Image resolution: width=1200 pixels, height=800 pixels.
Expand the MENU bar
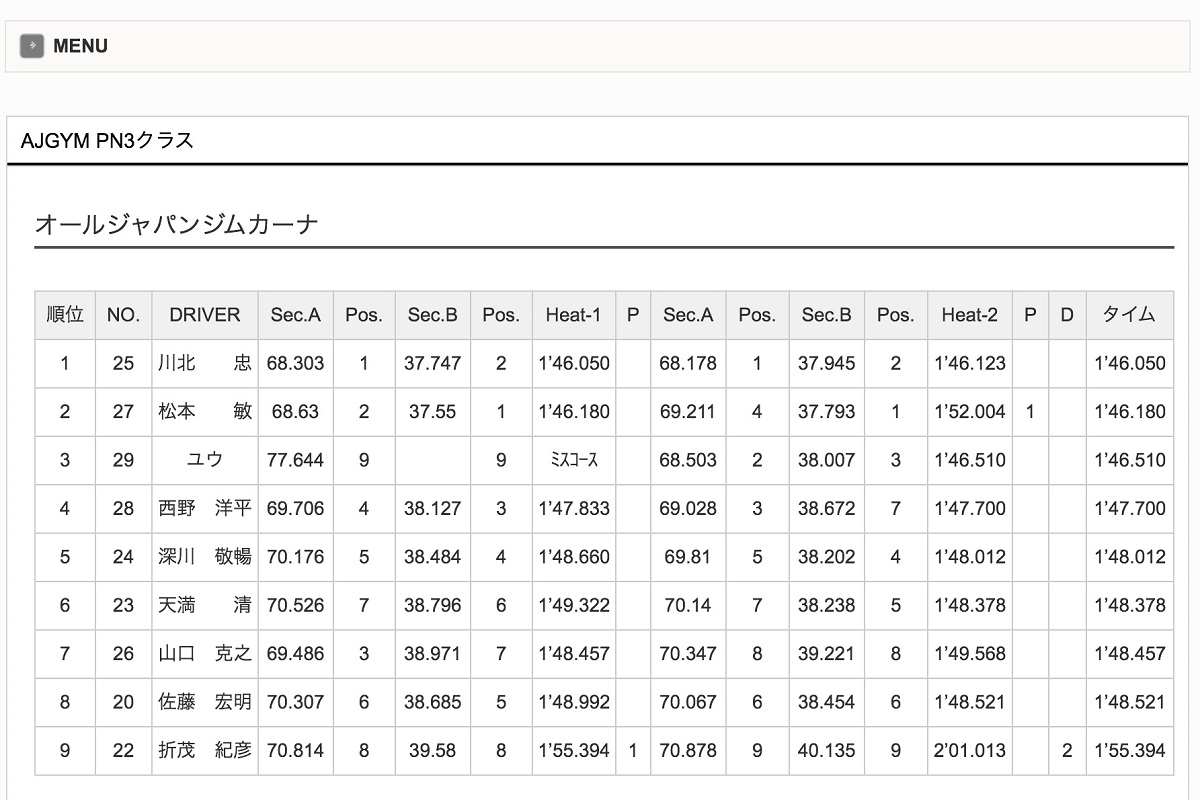(x=80, y=46)
